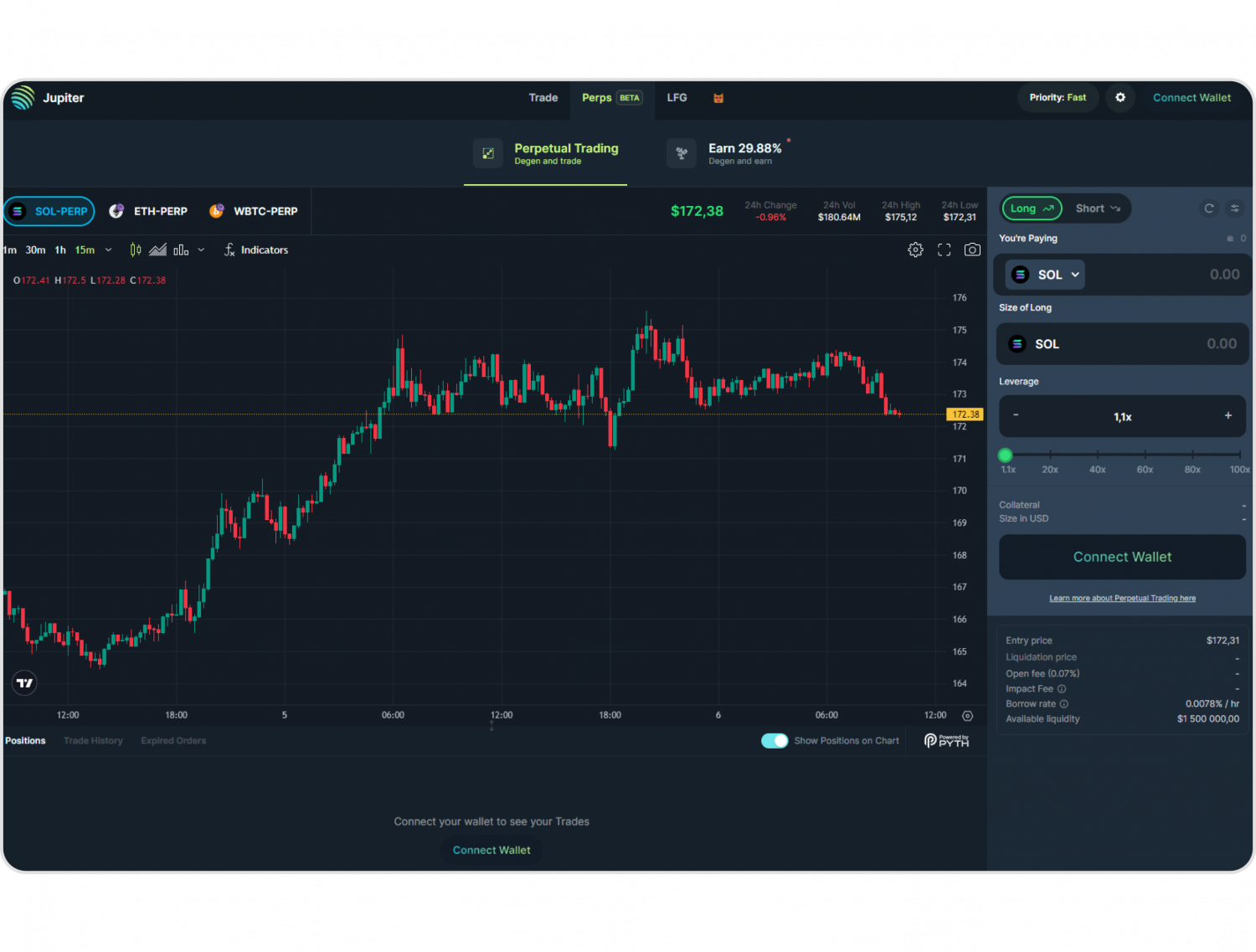Open the Positions tab
Screen dimensions: 1256x952
coord(26,741)
